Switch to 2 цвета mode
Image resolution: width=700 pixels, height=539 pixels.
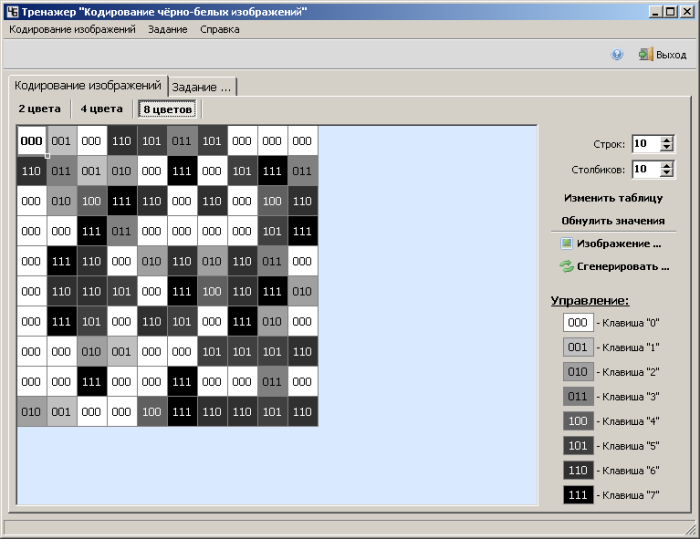click(39, 109)
